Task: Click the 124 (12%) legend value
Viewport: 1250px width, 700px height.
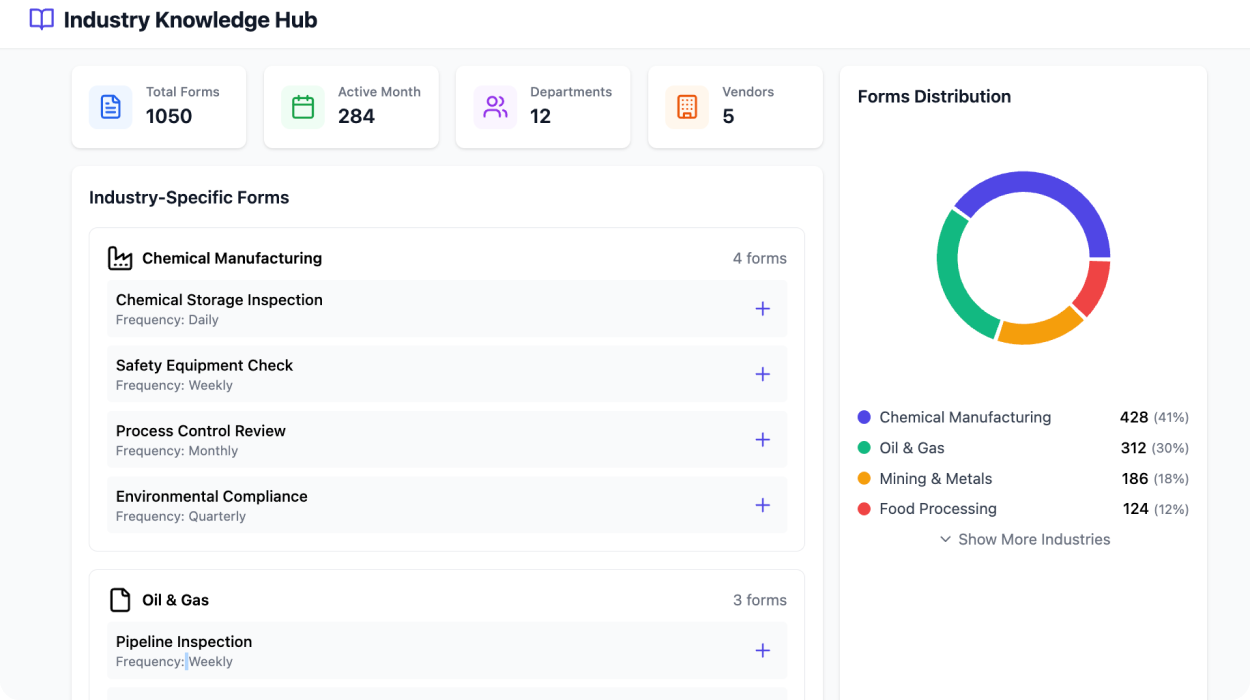Action: tap(1155, 509)
